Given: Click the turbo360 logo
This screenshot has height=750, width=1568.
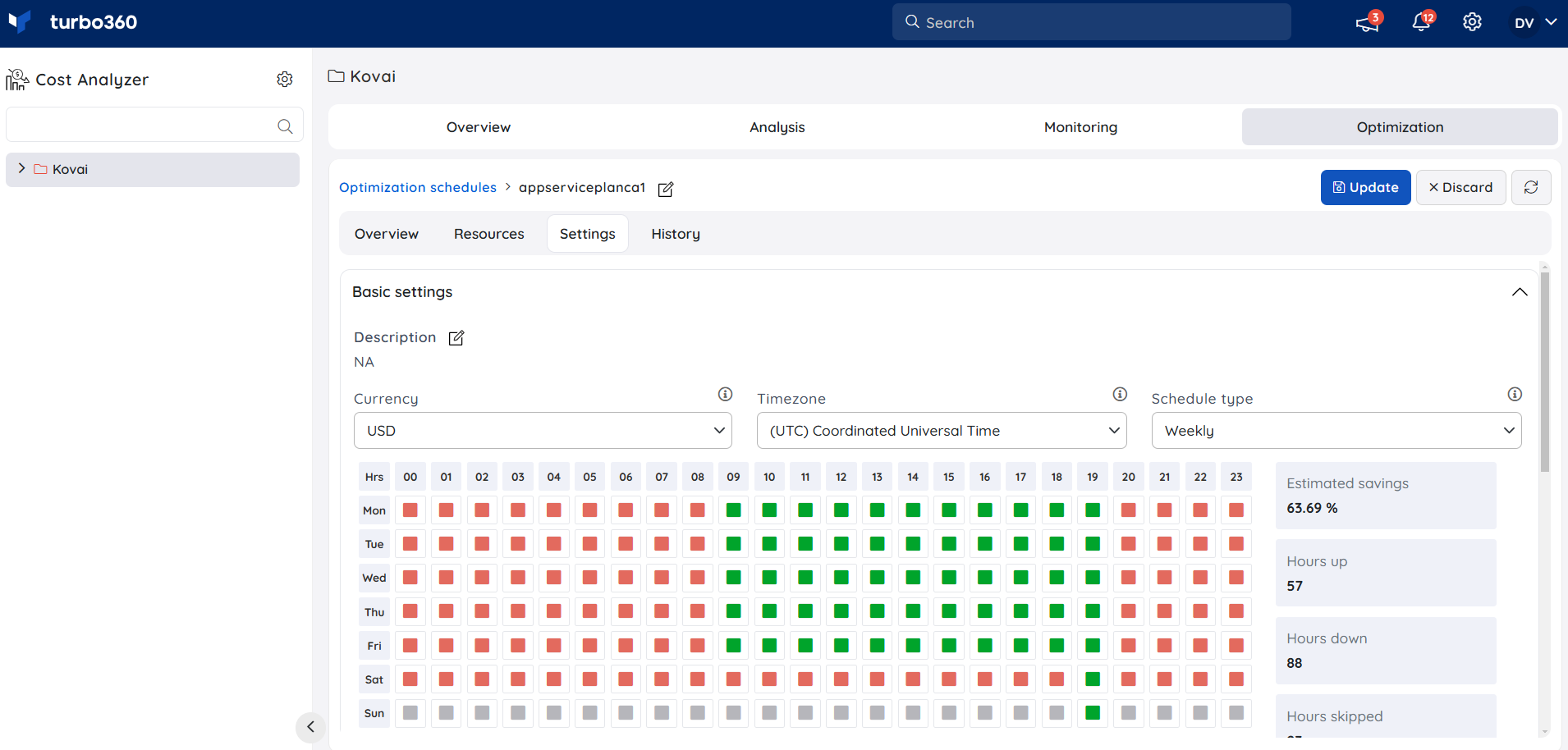Looking at the screenshot, I should (x=72, y=22).
